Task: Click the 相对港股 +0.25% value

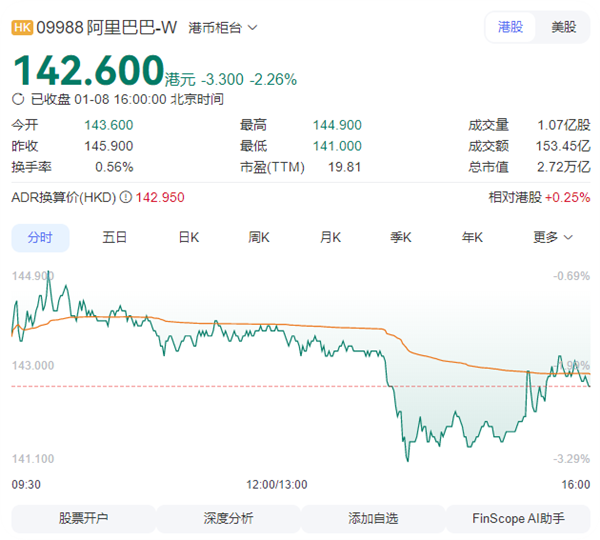Action: 567,197
